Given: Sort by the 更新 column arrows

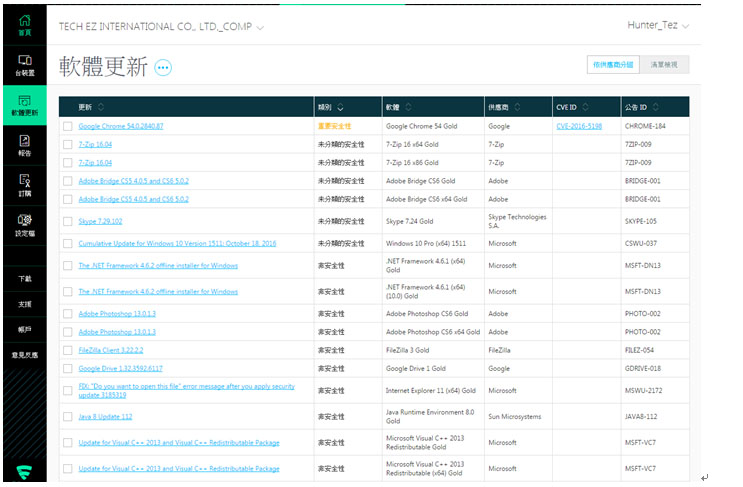Looking at the screenshot, I should point(101,107).
